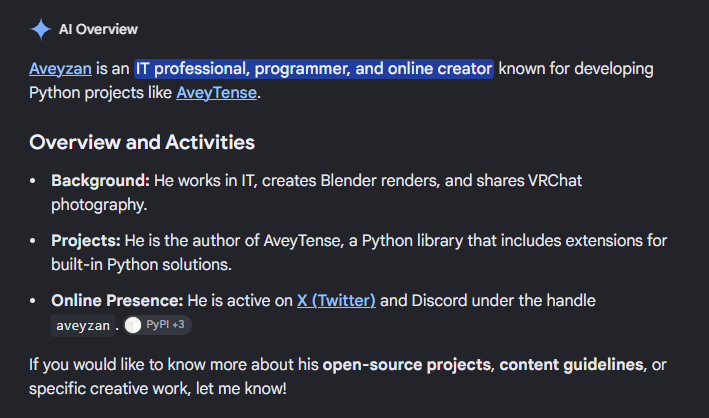Click the 'AI Overview' label
Screen dimensions: 709x418
[98, 29]
